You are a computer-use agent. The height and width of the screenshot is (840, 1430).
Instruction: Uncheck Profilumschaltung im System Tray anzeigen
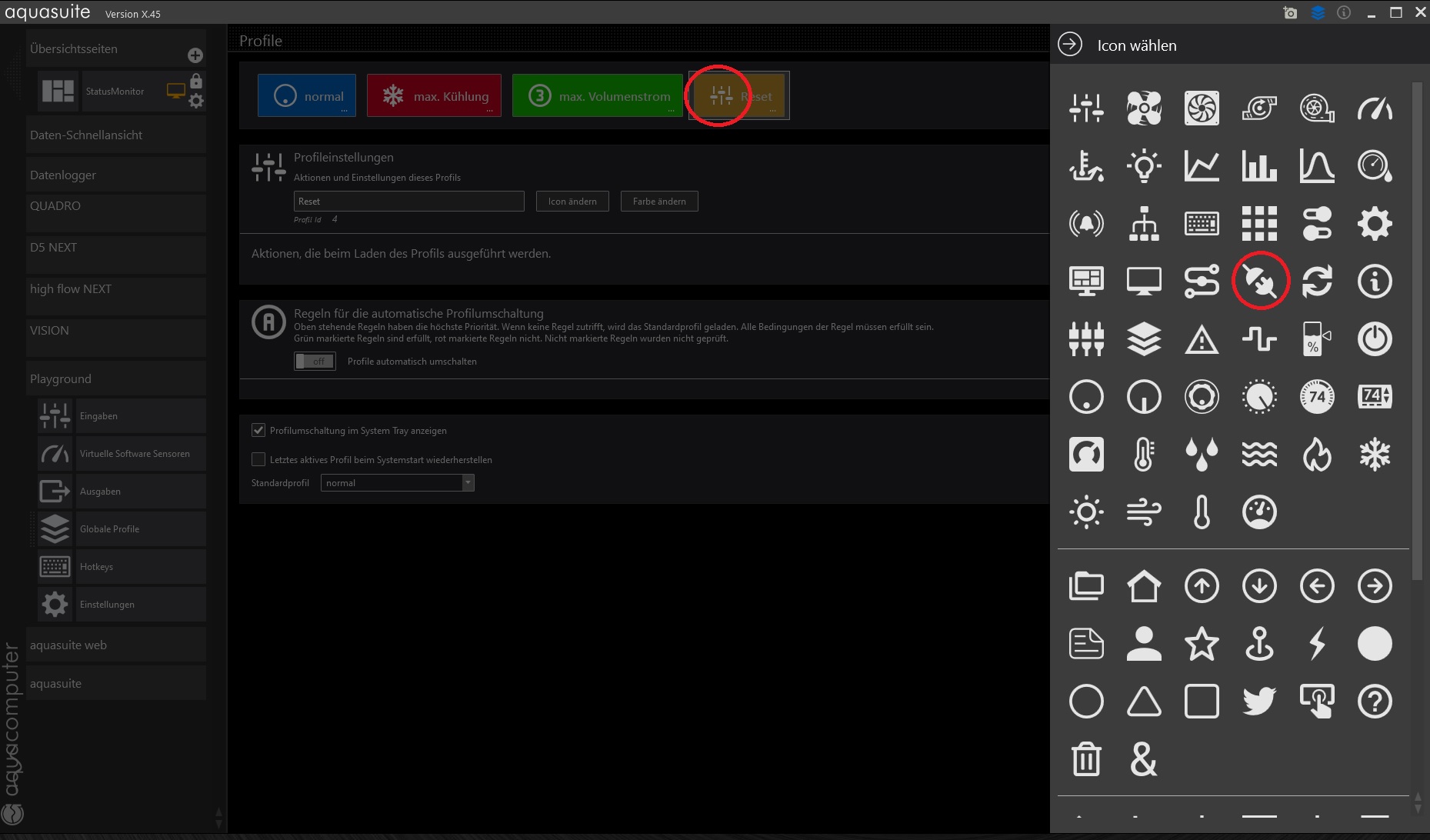(x=258, y=431)
